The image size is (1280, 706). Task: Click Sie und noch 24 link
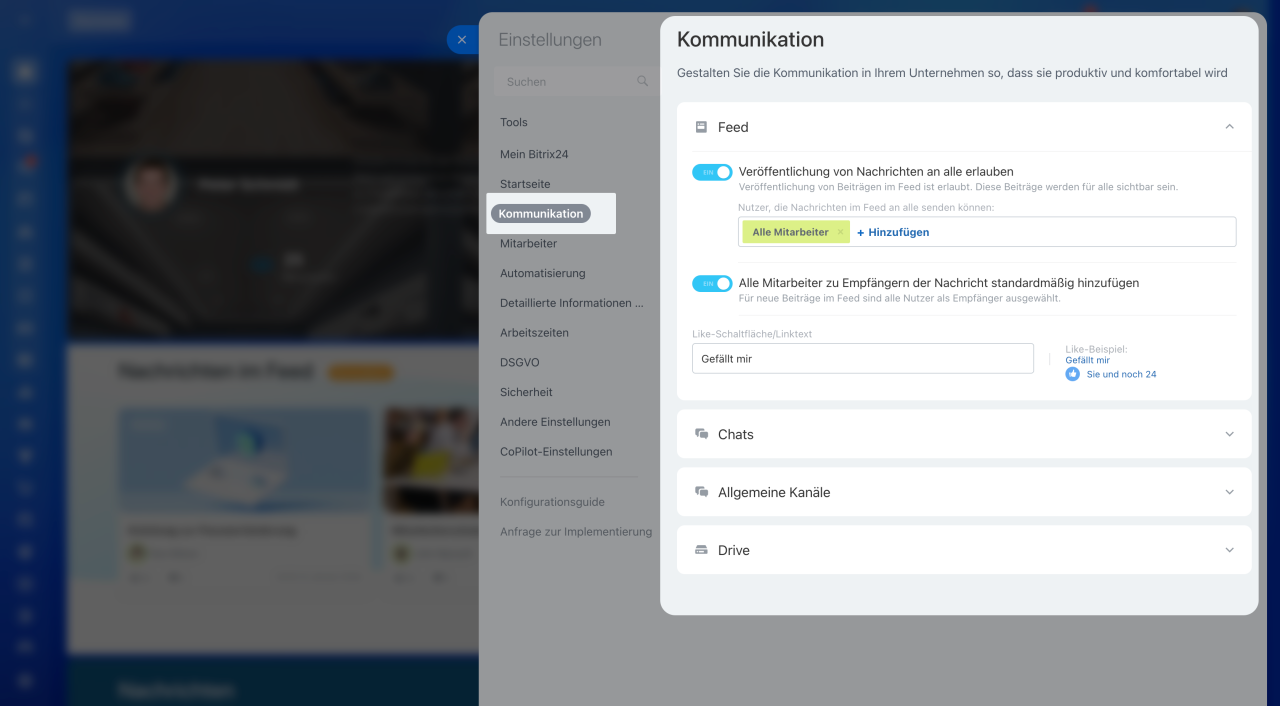tap(1121, 374)
